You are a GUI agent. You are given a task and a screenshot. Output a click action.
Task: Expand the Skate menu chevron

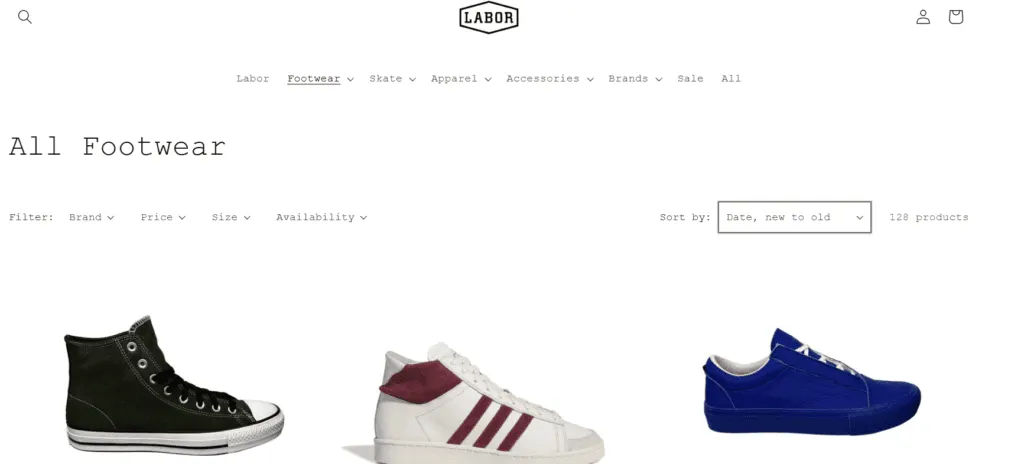(x=412, y=79)
